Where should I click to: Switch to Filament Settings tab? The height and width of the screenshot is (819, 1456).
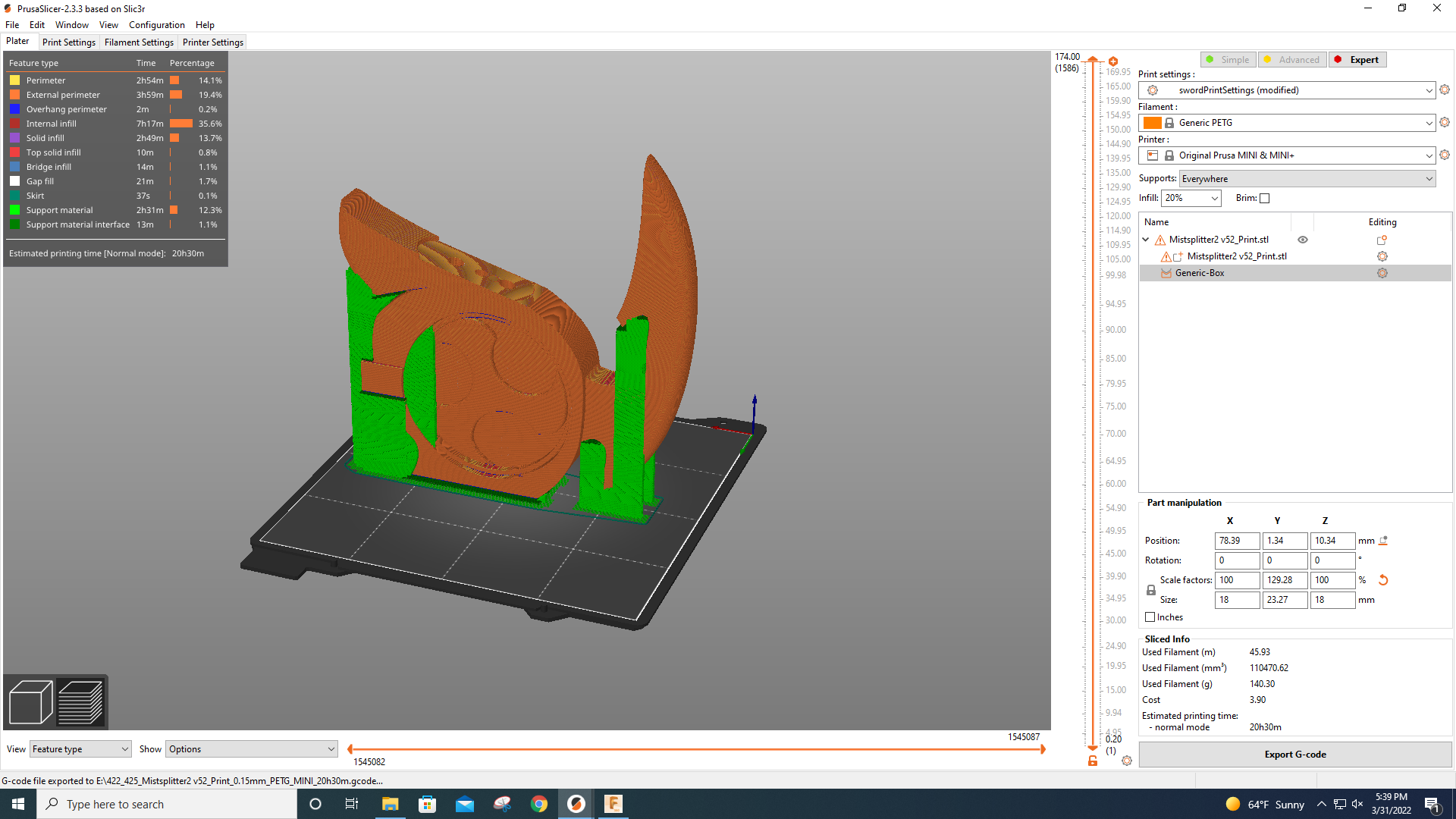click(x=139, y=42)
